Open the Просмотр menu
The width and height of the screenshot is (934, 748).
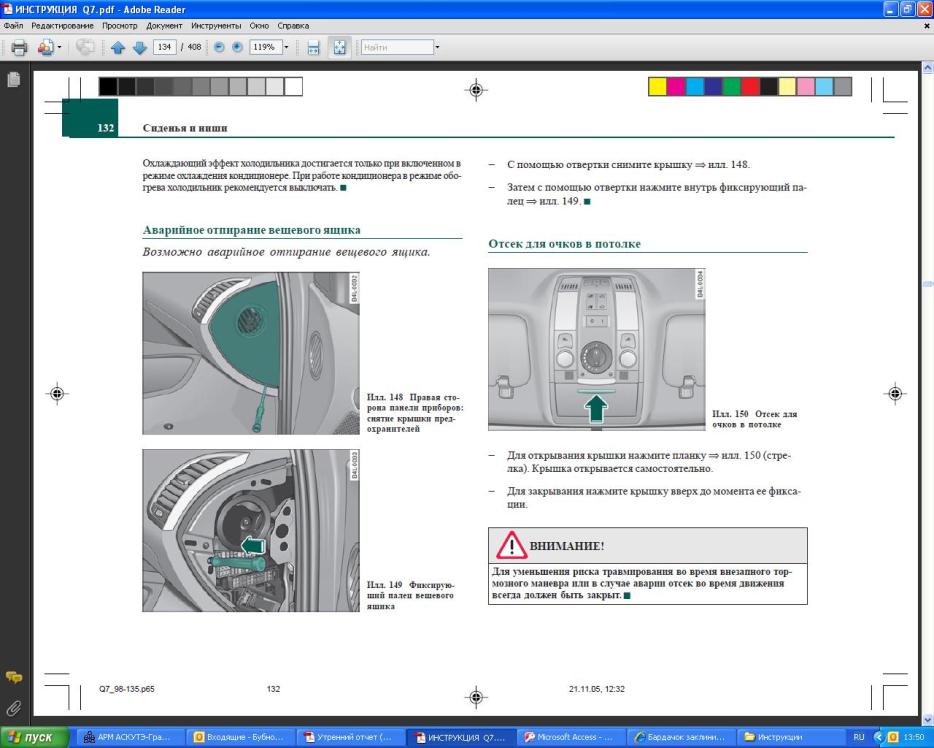click(120, 26)
